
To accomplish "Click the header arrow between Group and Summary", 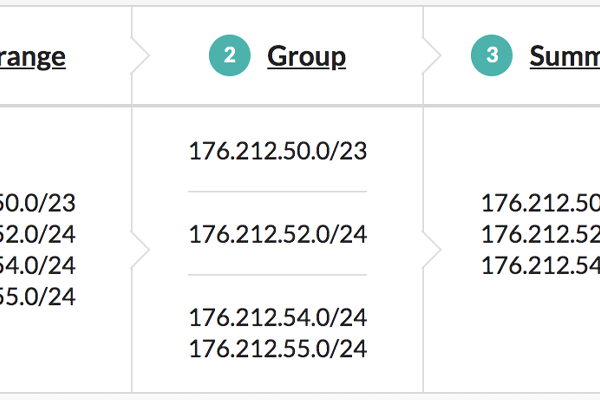I will [x=432, y=56].
